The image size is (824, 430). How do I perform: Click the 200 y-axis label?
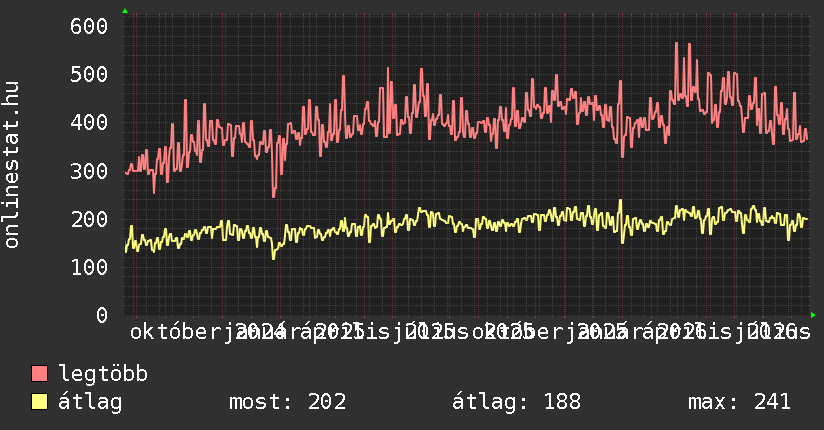[x=89, y=220]
